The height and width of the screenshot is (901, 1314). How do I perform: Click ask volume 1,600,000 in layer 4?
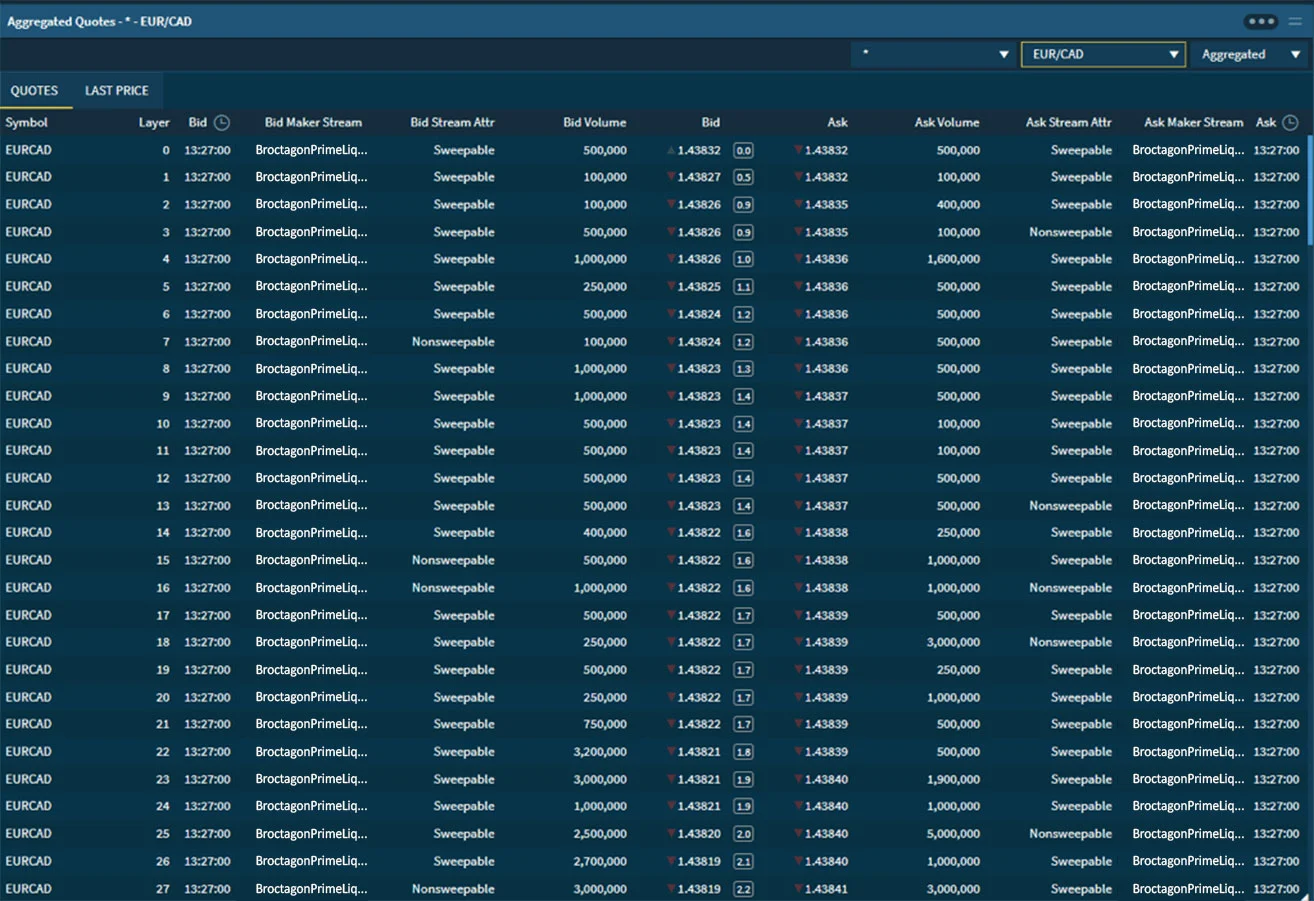pos(953,259)
